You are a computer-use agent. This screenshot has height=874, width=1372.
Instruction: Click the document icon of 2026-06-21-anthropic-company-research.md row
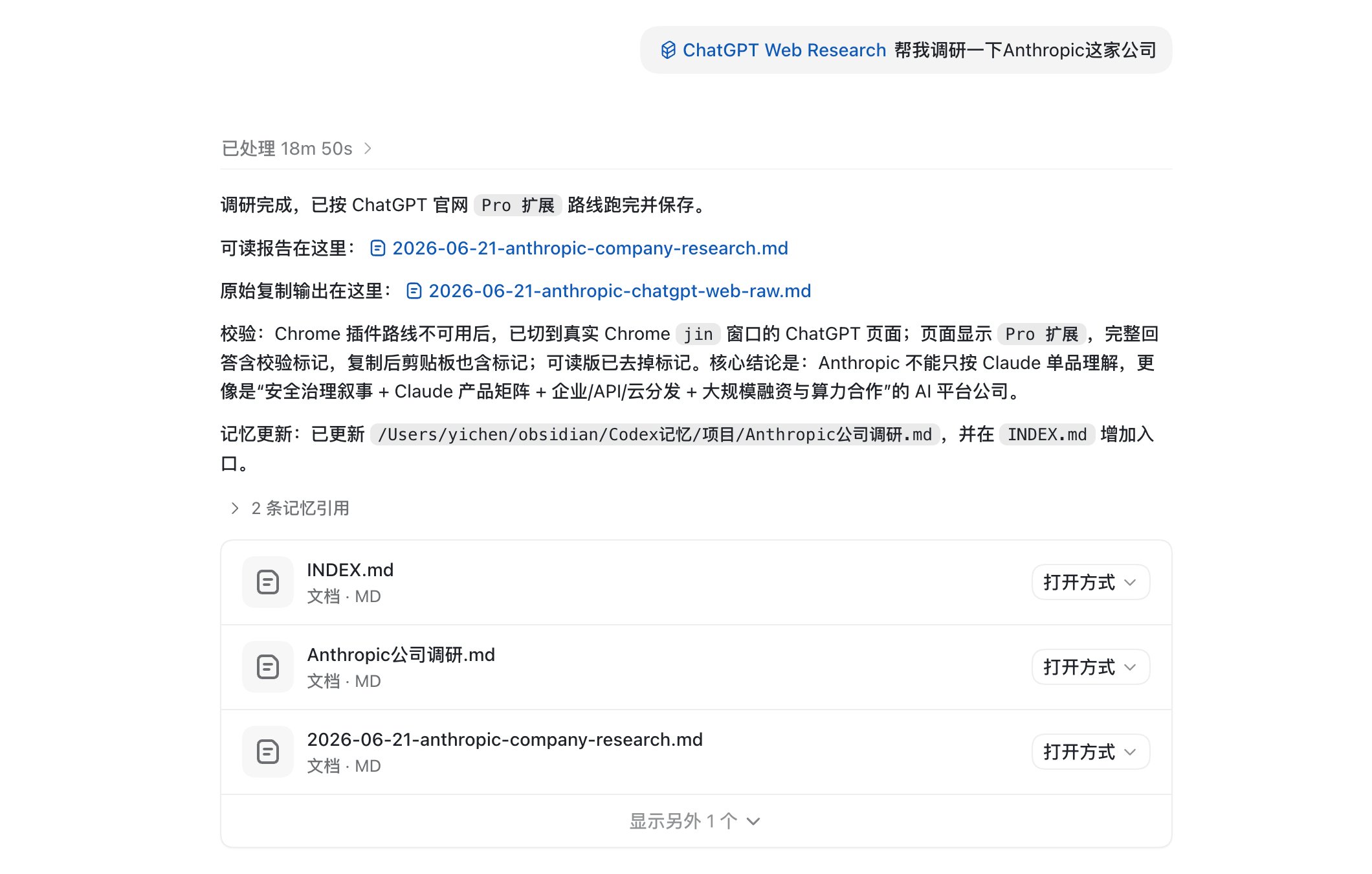[x=268, y=752]
